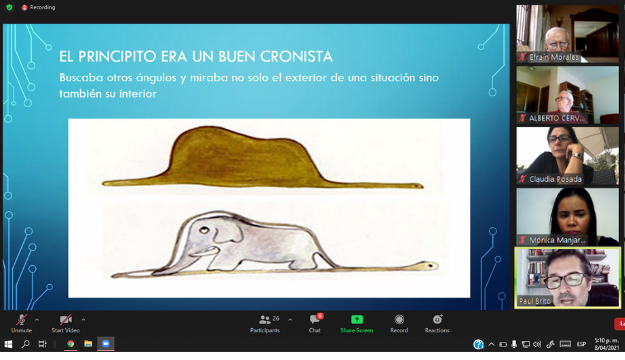Screen dimensions: 625x360
Task: Click the elephant inside boa drawing
Action: pyautogui.click(x=274, y=245)
